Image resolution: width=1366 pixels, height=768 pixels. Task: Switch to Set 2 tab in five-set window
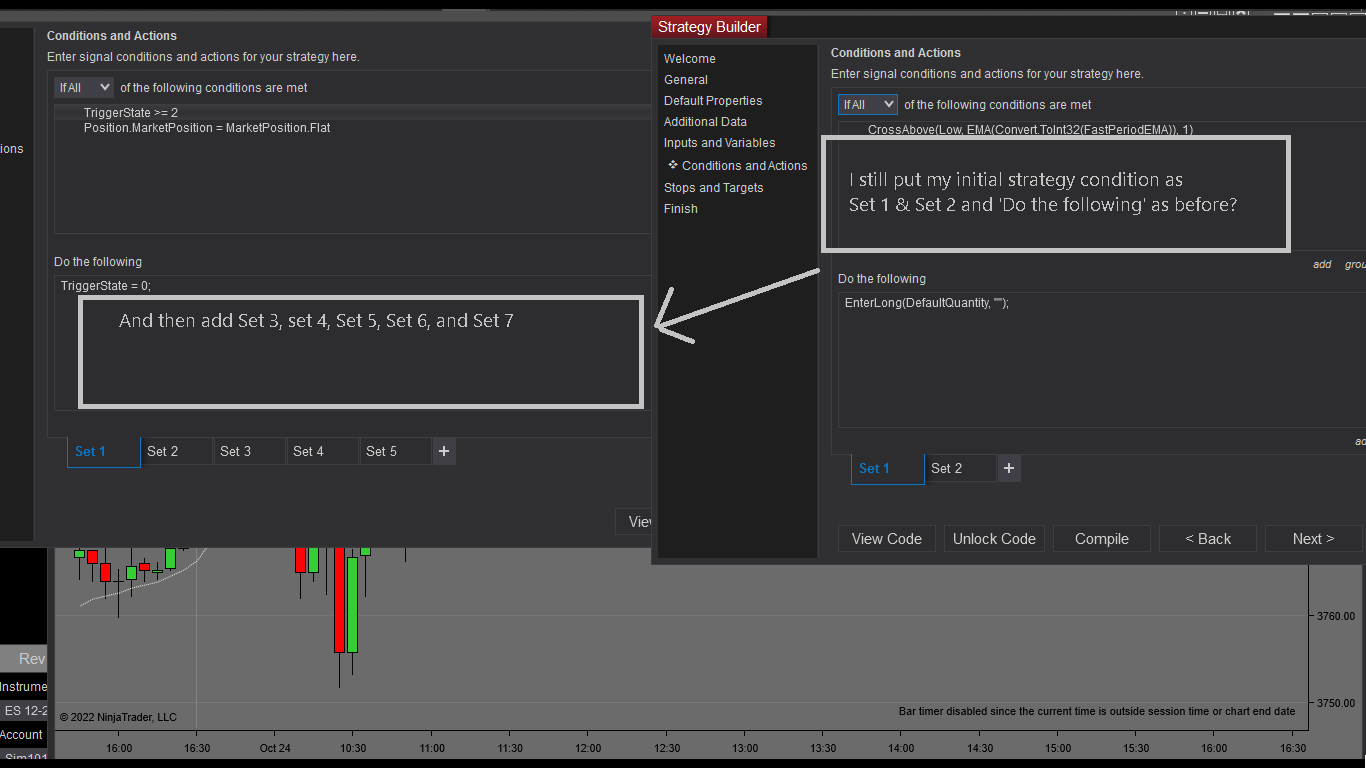coord(176,452)
